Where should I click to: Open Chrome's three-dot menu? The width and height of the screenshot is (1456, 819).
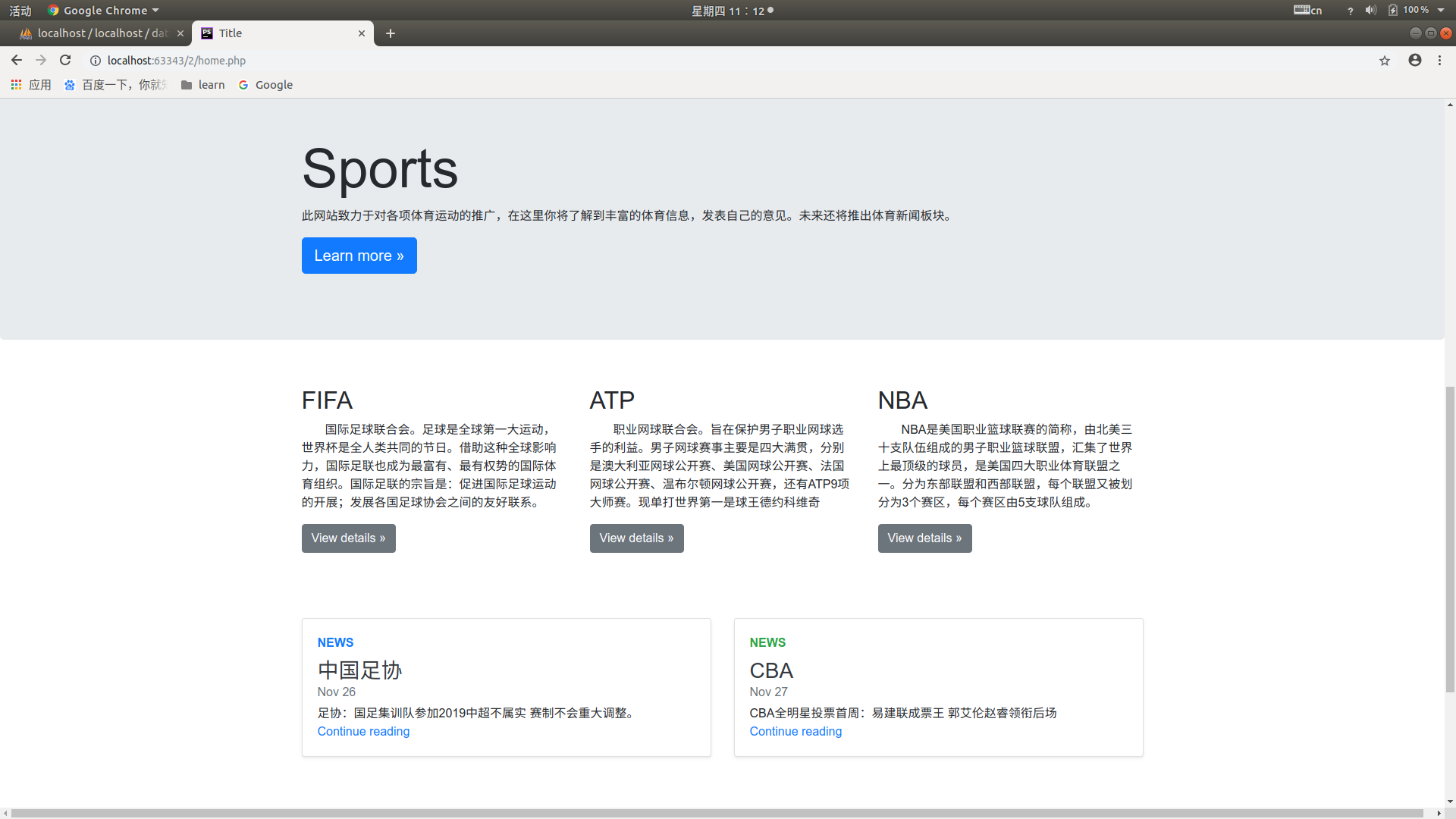1439,60
